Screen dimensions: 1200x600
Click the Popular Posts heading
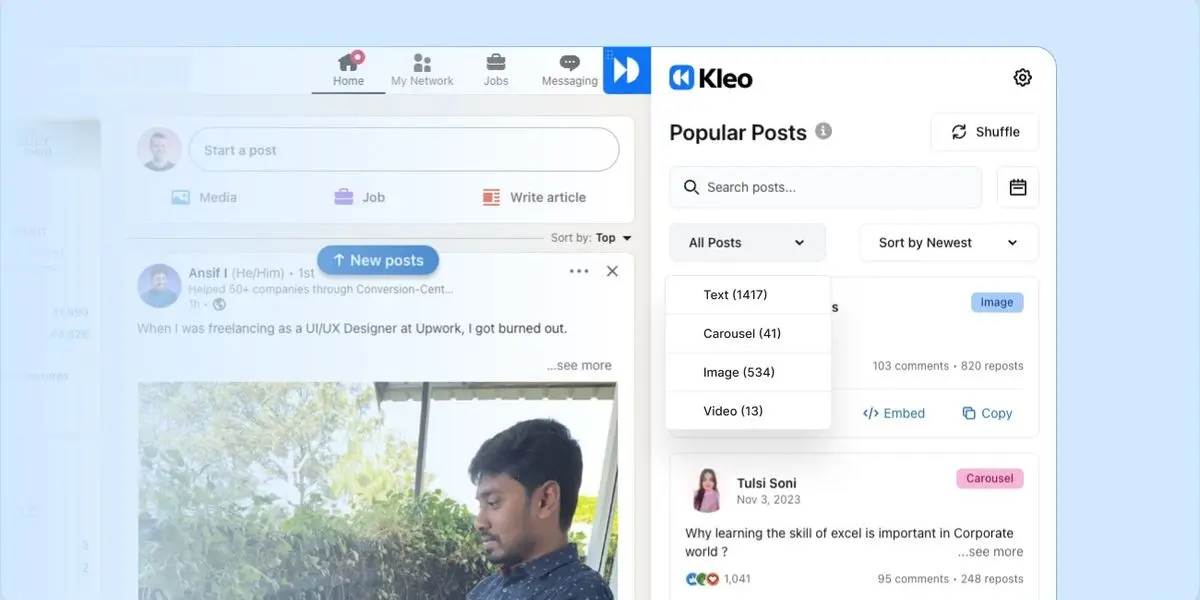pyautogui.click(x=738, y=132)
